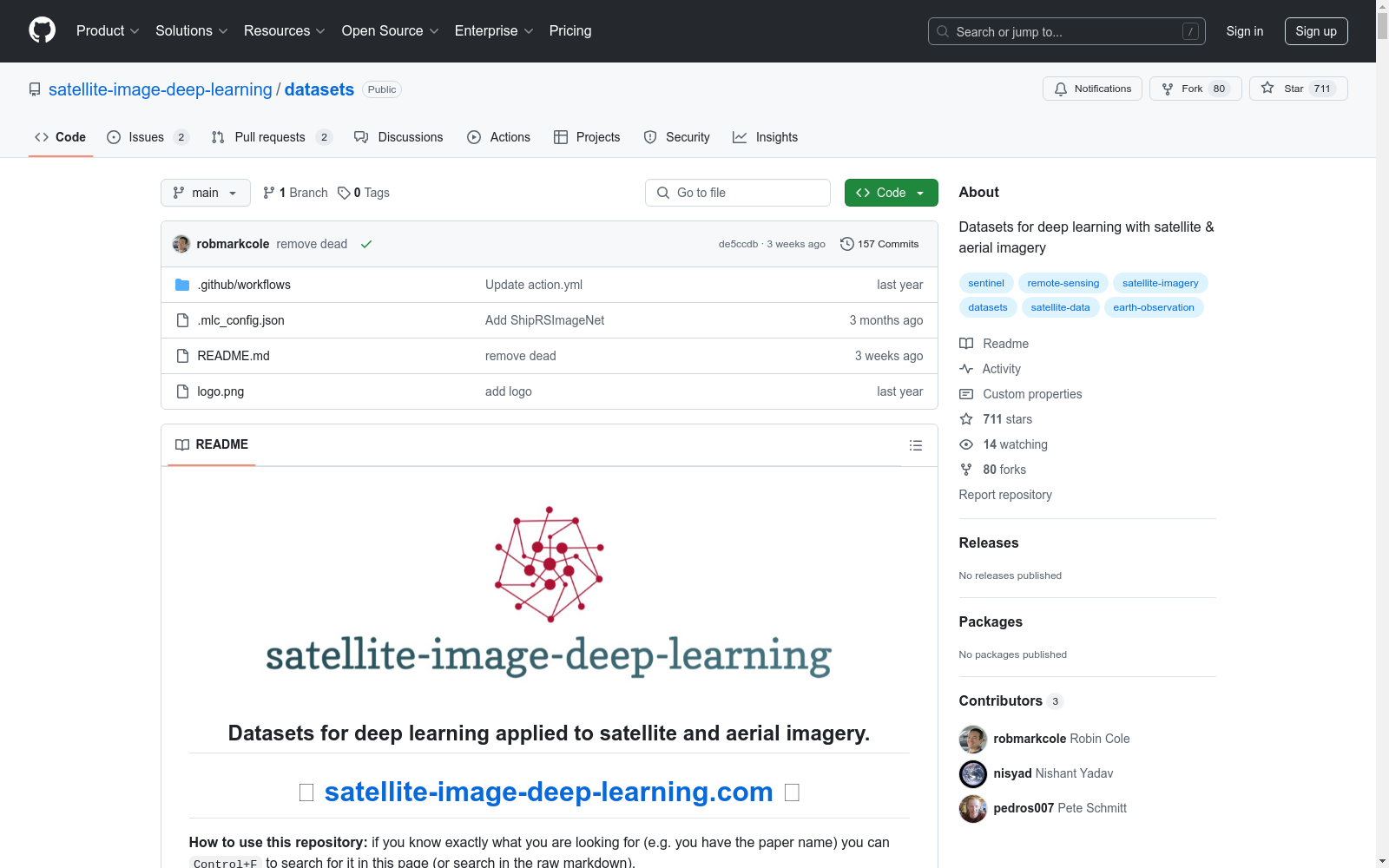
Task: Click the commit history clock icon
Action: [847, 244]
